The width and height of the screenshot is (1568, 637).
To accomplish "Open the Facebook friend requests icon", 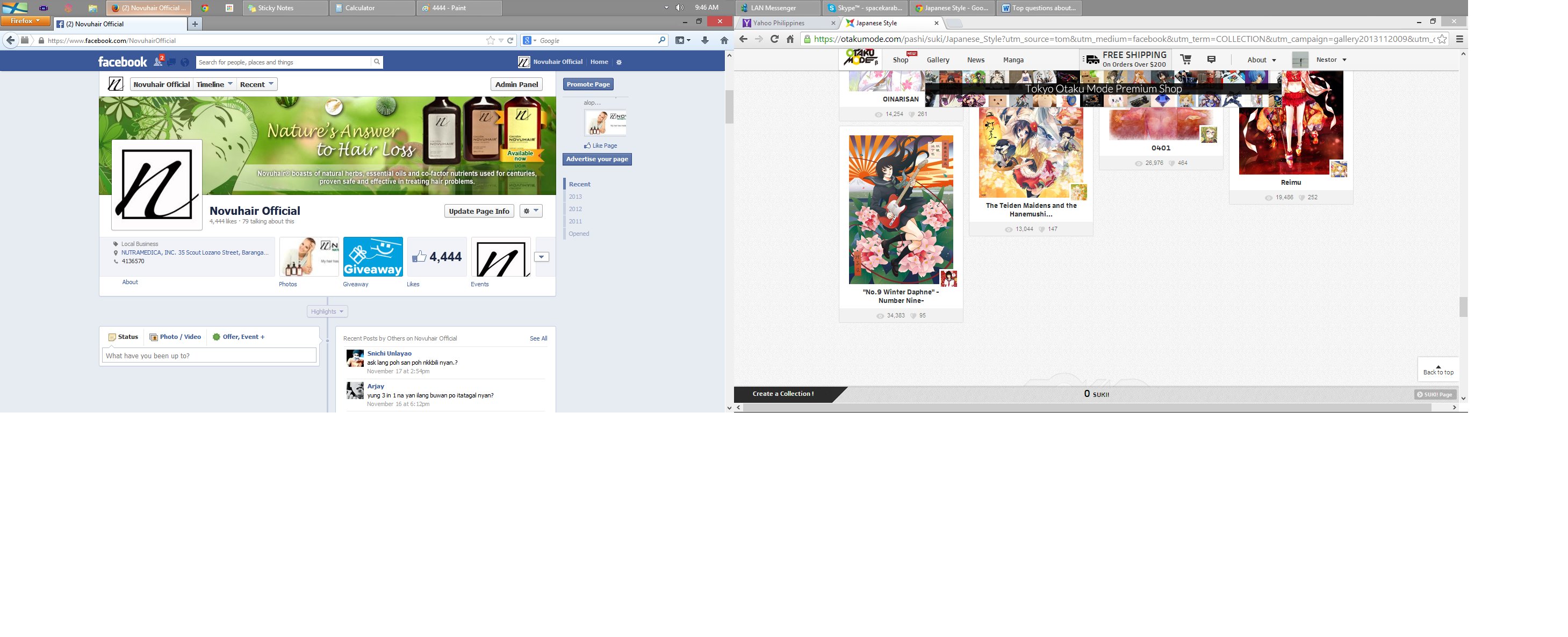I will pos(159,61).
